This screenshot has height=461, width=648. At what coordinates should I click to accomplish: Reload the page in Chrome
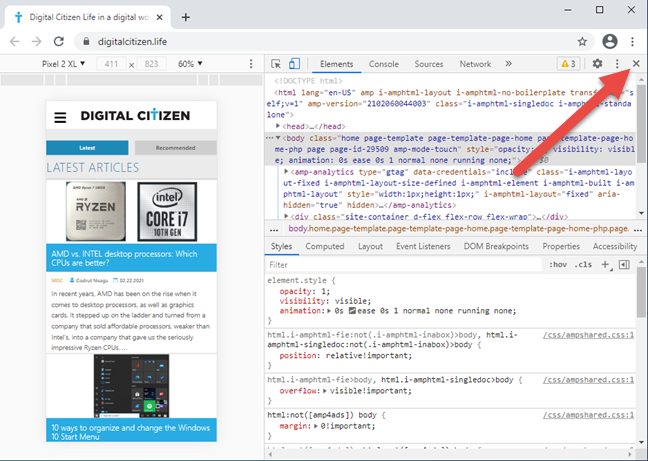click(59, 41)
